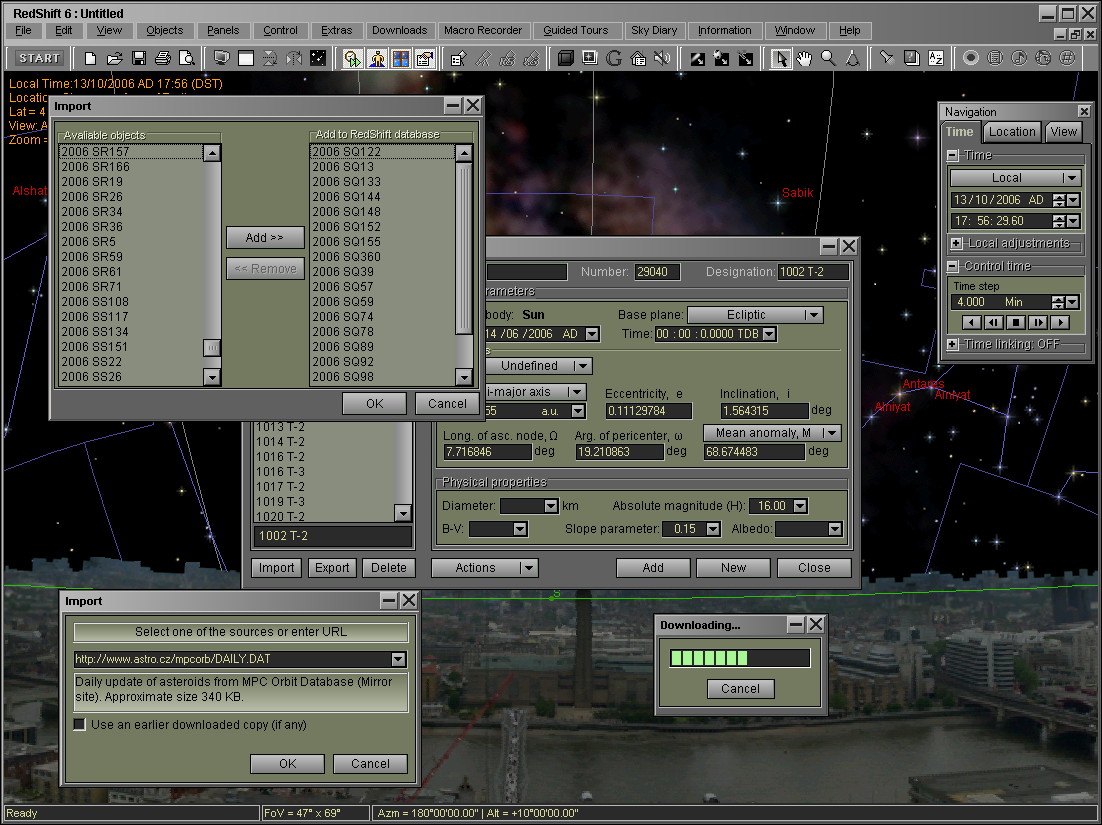Click the Eccentricity value input field

648,411
